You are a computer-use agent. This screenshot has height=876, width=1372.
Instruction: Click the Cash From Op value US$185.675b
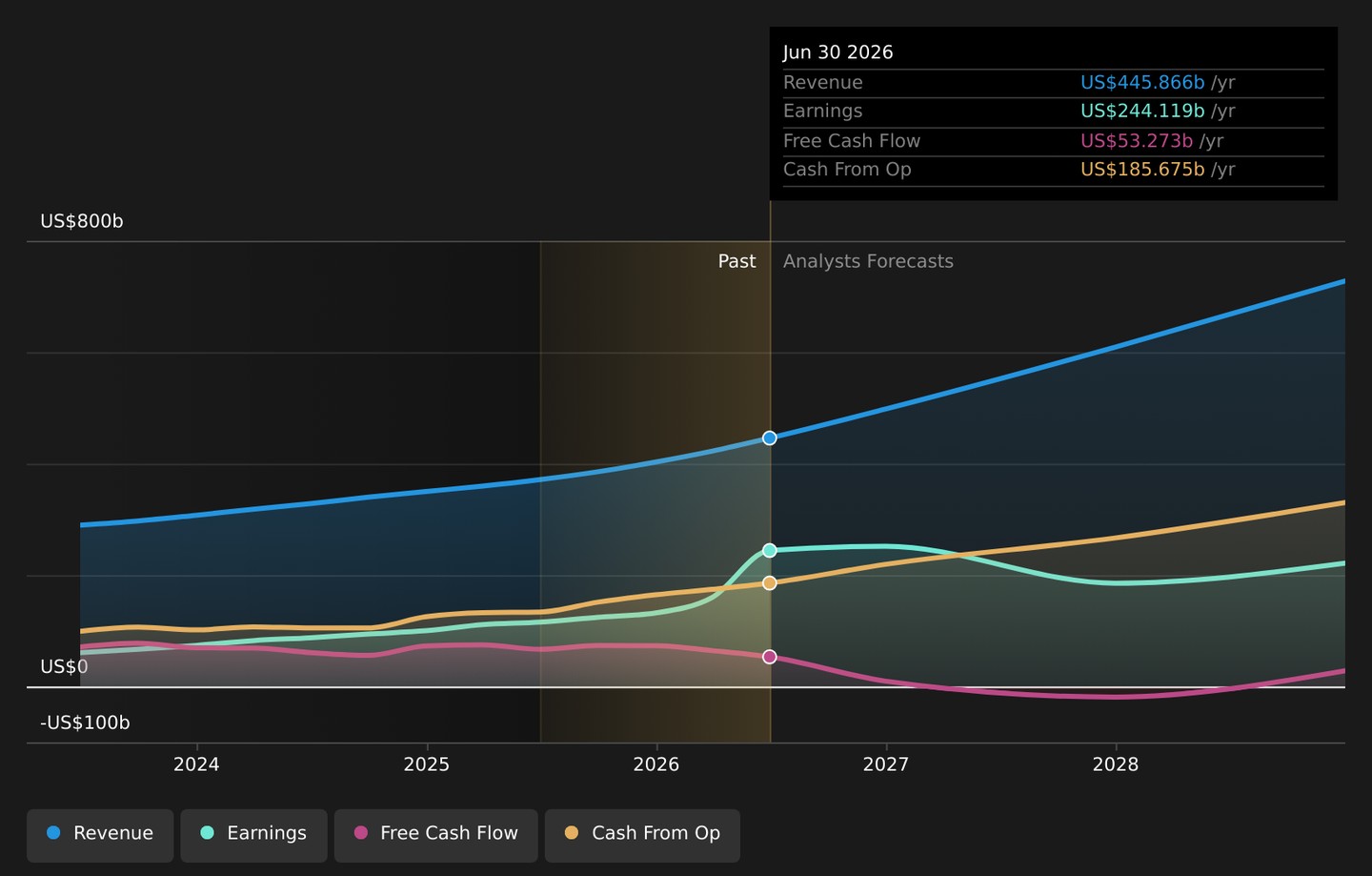(x=1142, y=170)
